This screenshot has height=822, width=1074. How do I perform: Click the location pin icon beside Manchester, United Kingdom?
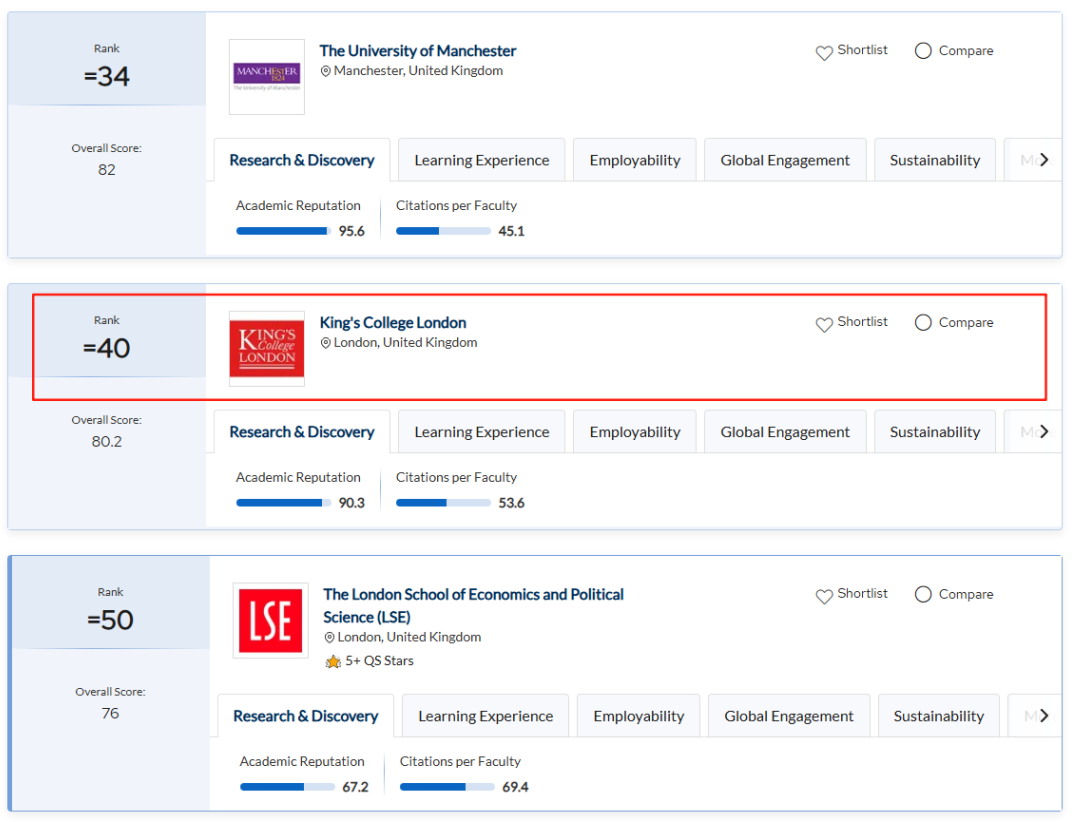pyautogui.click(x=326, y=71)
